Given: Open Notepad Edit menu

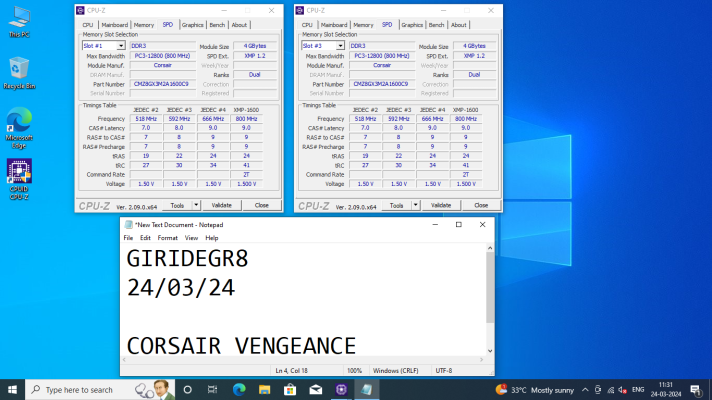Looking at the screenshot, I should coord(145,238).
